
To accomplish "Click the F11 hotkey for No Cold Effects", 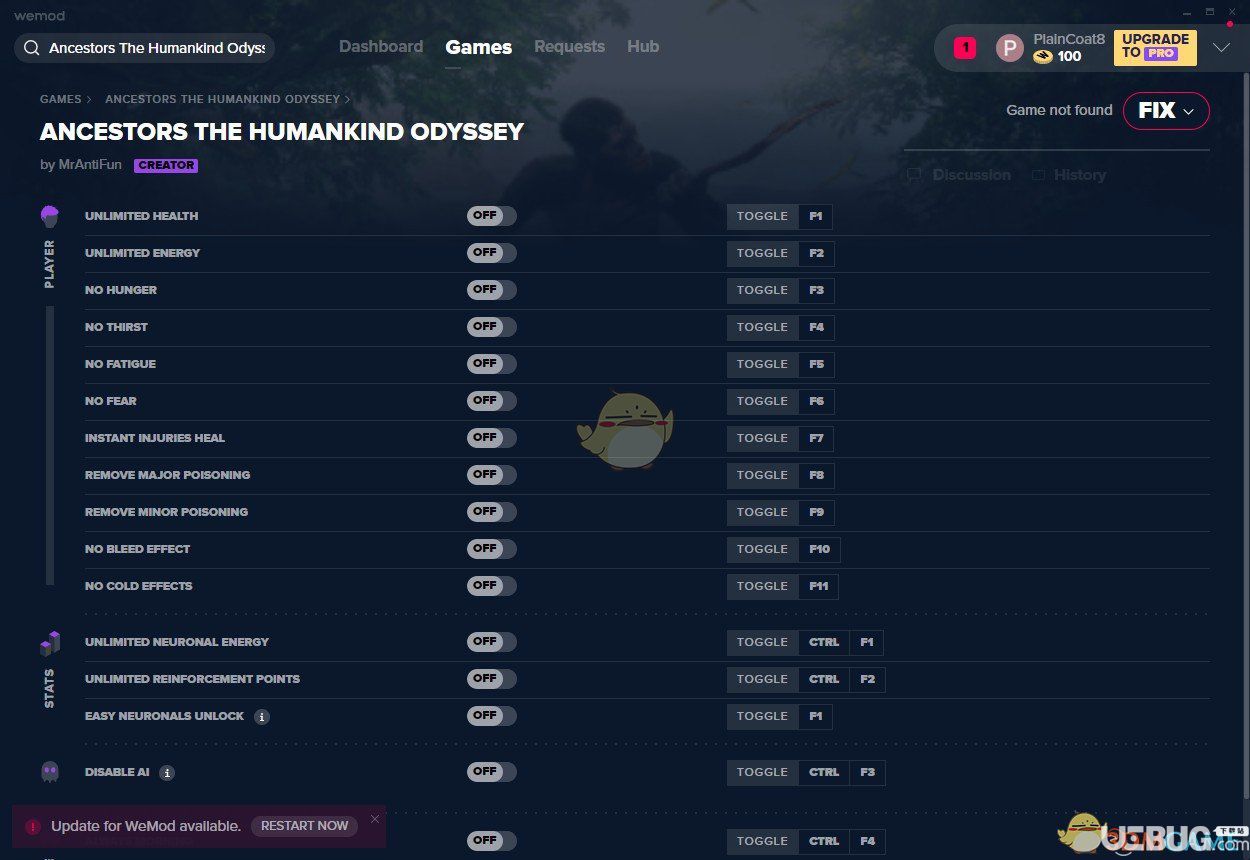I will point(819,586).
